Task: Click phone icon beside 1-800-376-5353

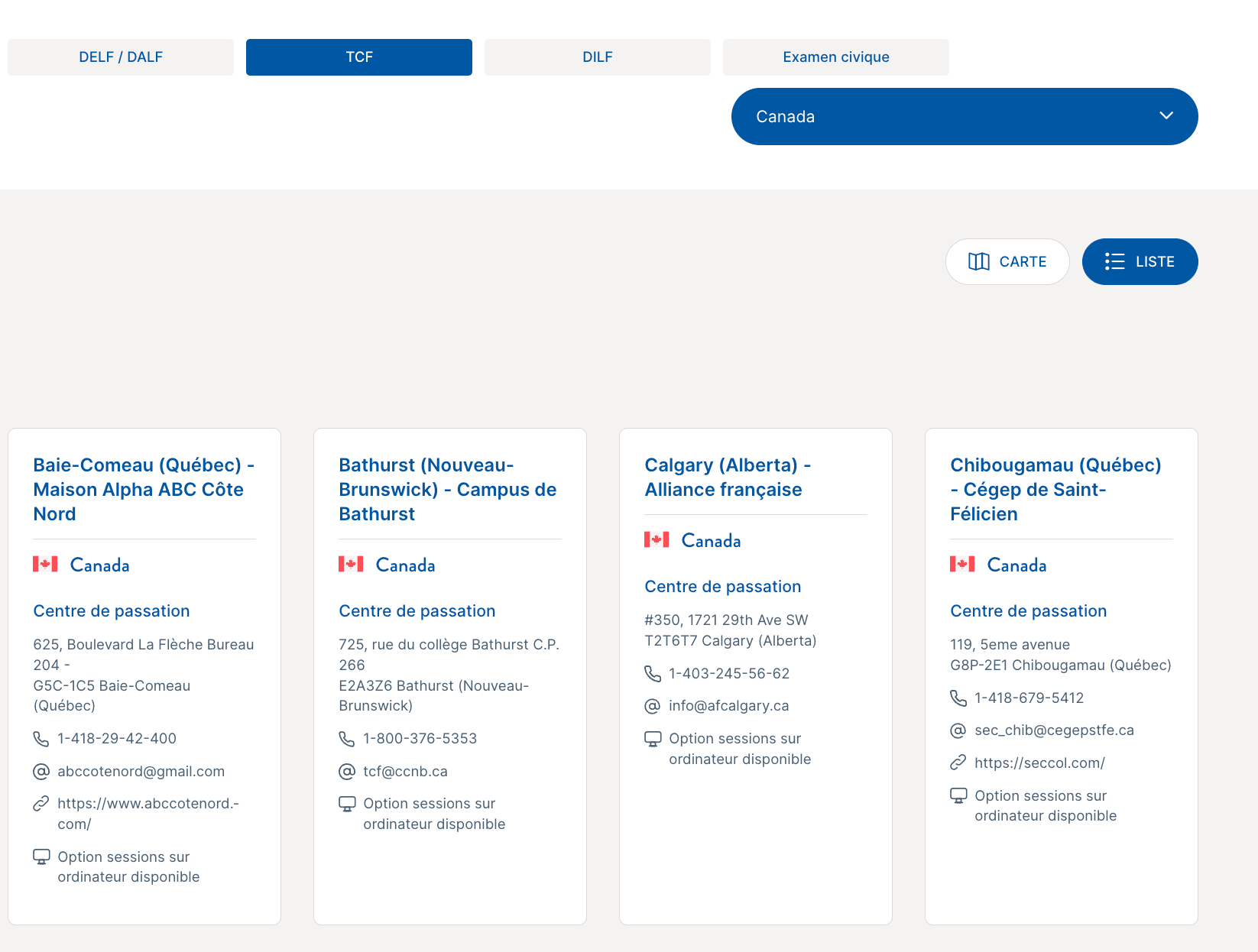Action: tap(347, 739)
